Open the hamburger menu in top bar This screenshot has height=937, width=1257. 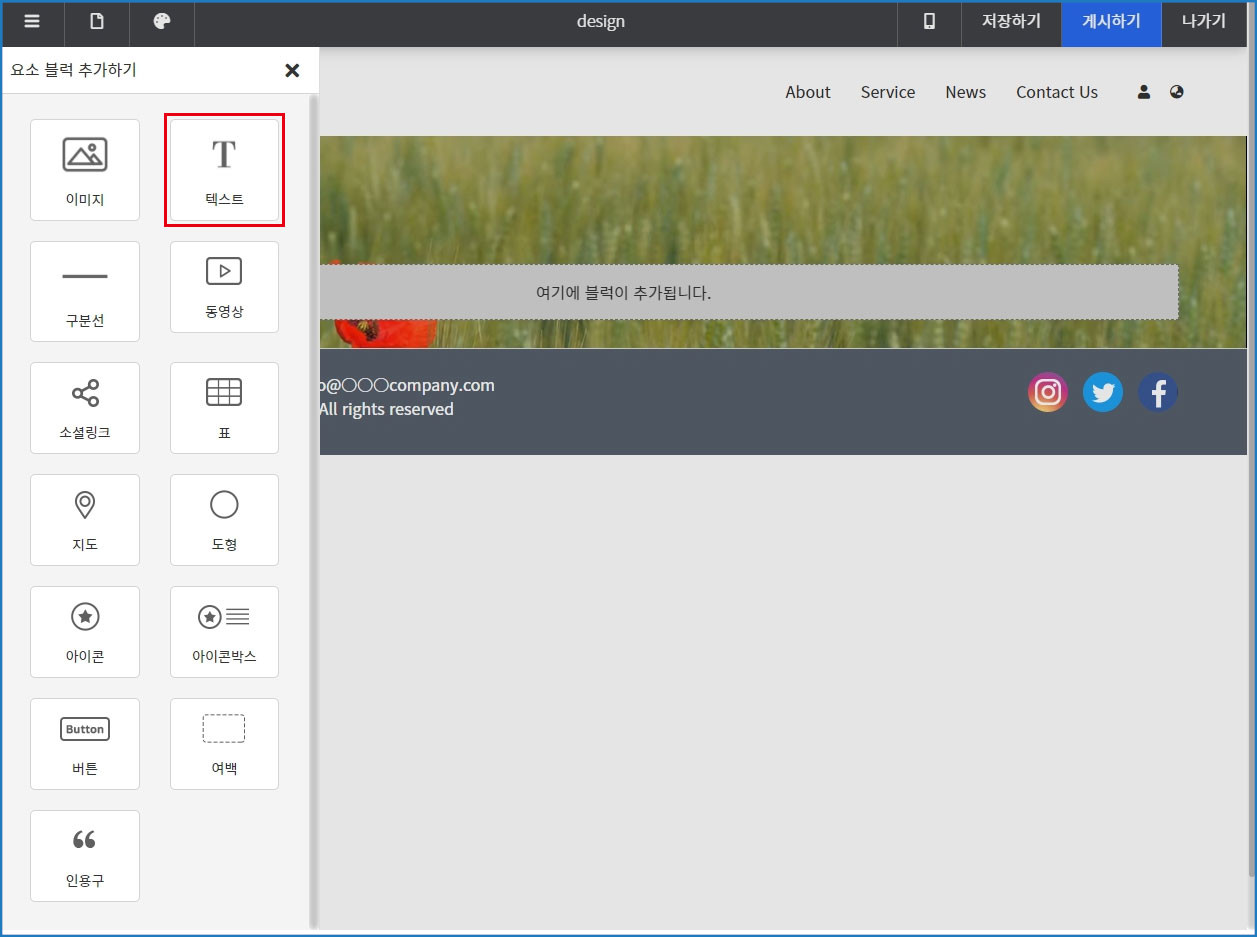[32, 22]
